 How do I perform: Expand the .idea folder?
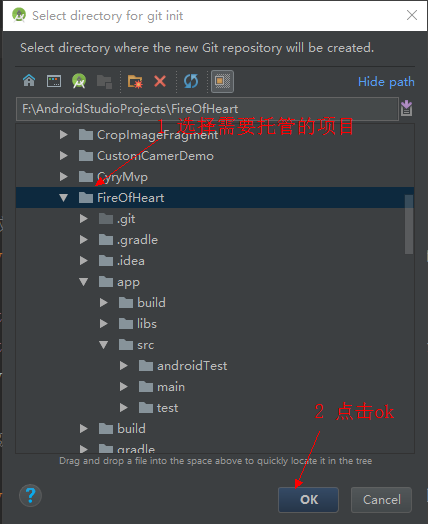coord(84,261)
